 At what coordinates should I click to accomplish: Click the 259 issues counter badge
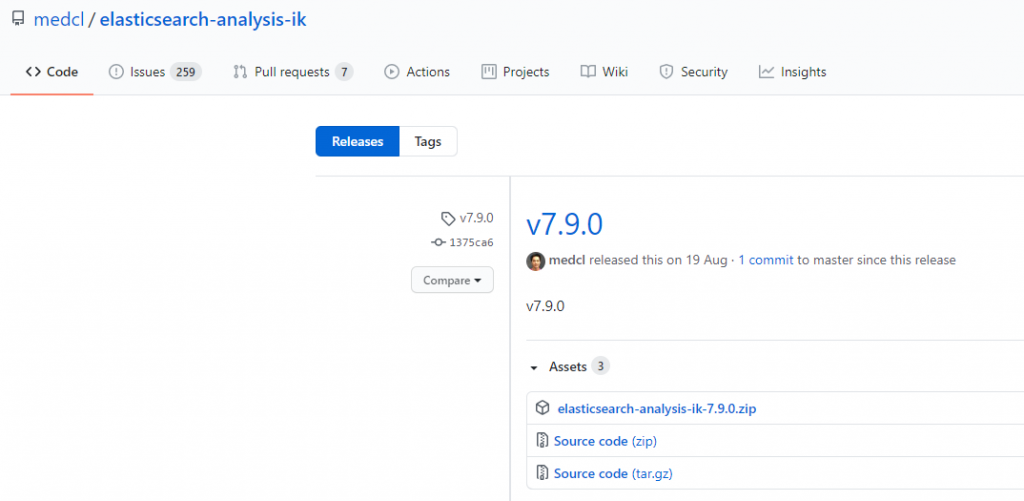pyautogui.click(x=186, y=72)
